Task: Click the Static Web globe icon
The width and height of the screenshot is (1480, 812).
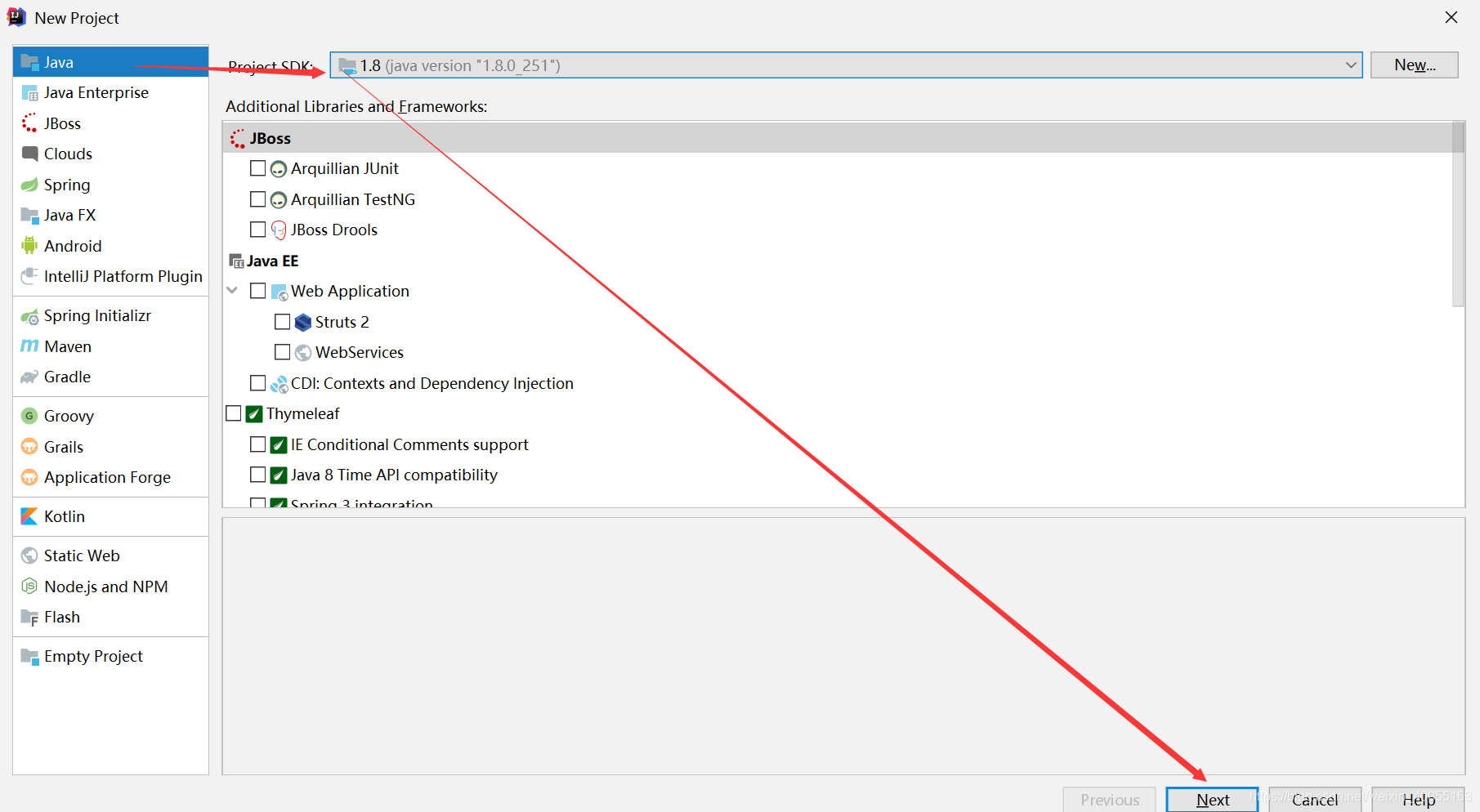Action: click(29, 555)
